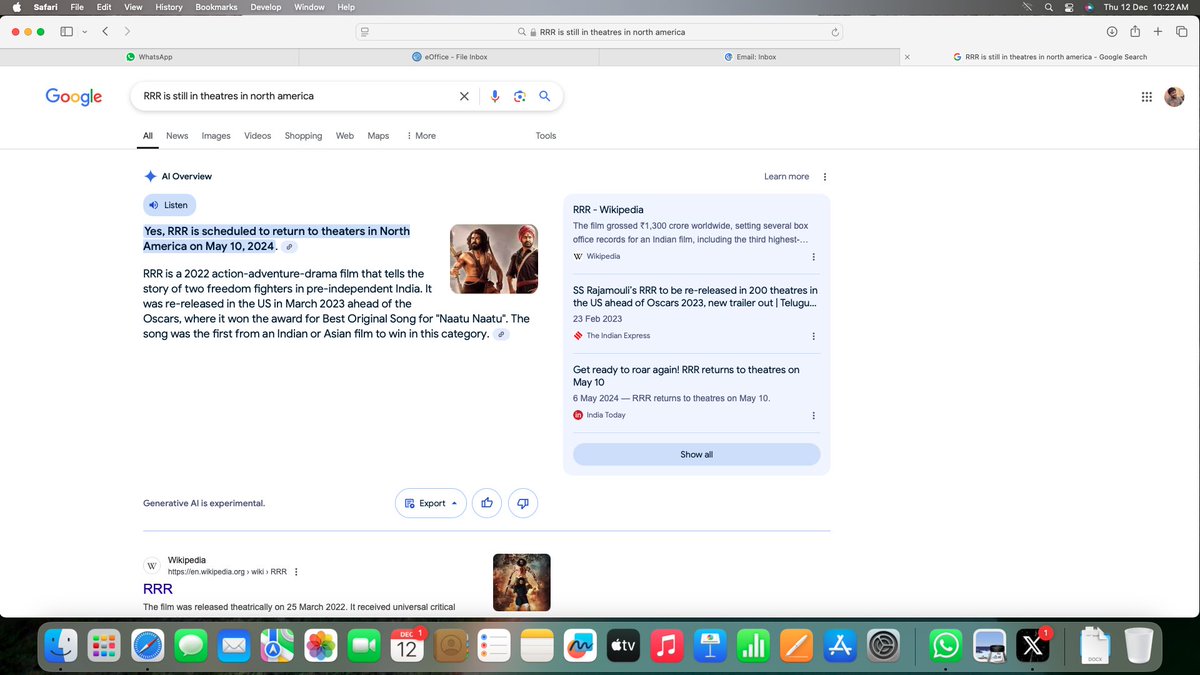
Task: Toggle the Safari sidebar button
Action: (67, 32)
